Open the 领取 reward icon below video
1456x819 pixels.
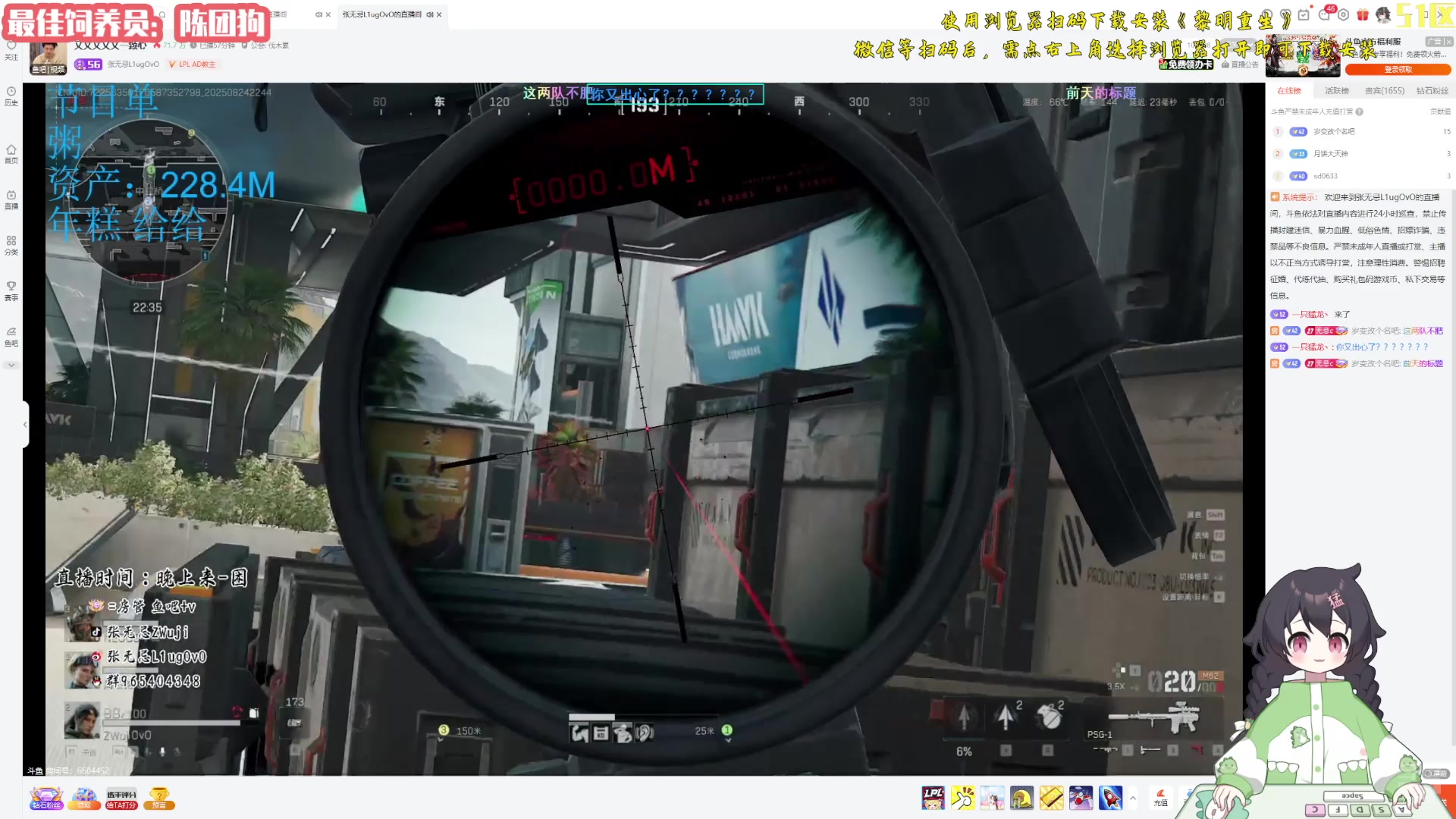[x=84, y=799]
